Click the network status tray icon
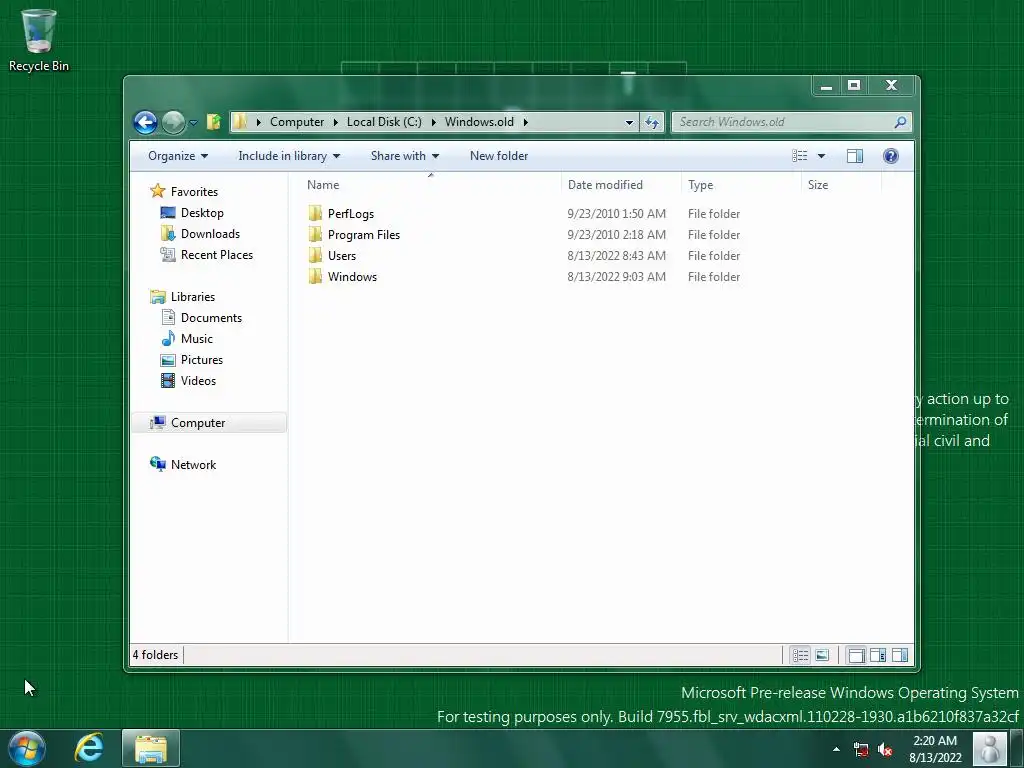Screen dimensions: 1024x768 point(861,750)
